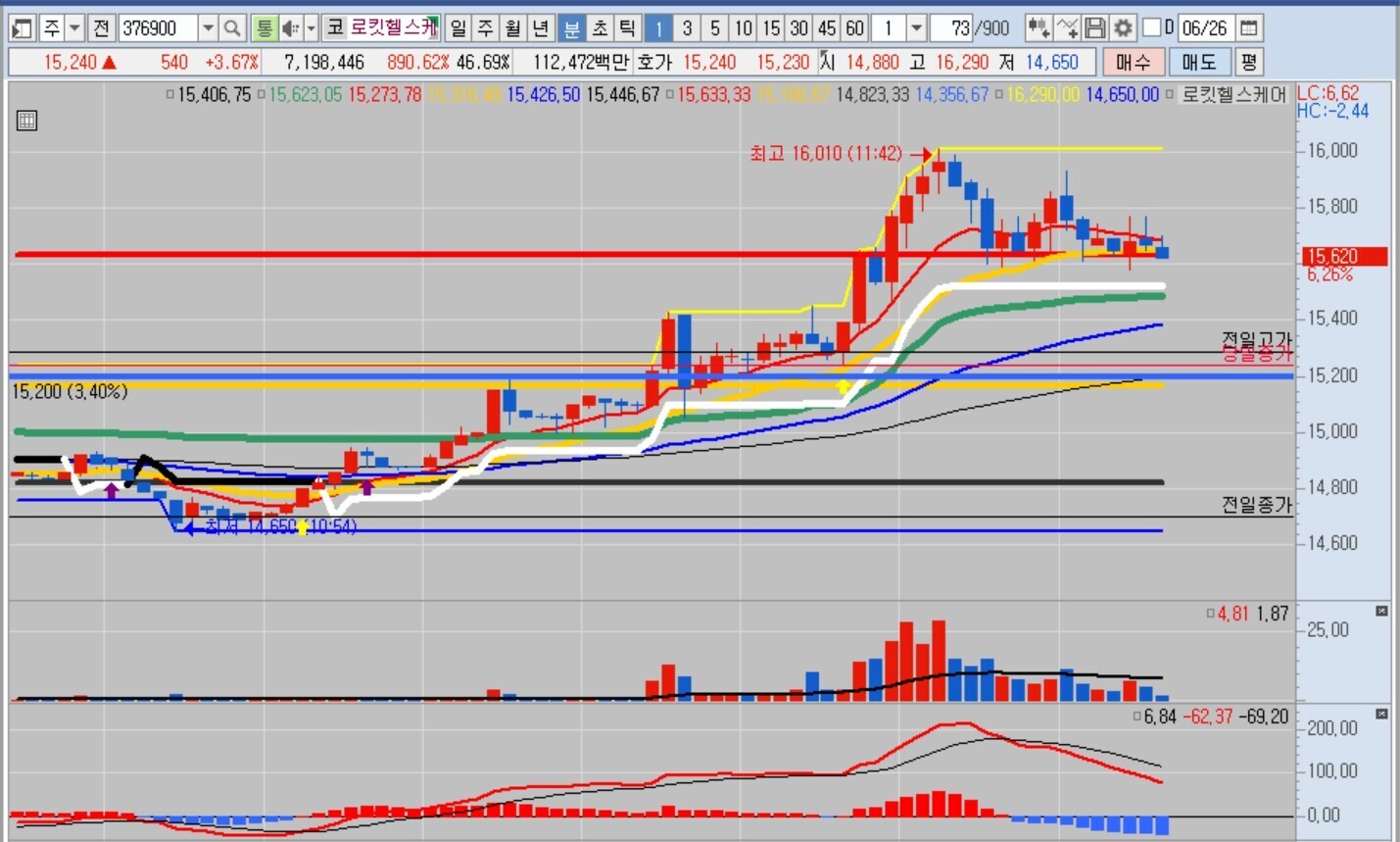Select the 주 weekly chart tab

[x=485, y=27]
